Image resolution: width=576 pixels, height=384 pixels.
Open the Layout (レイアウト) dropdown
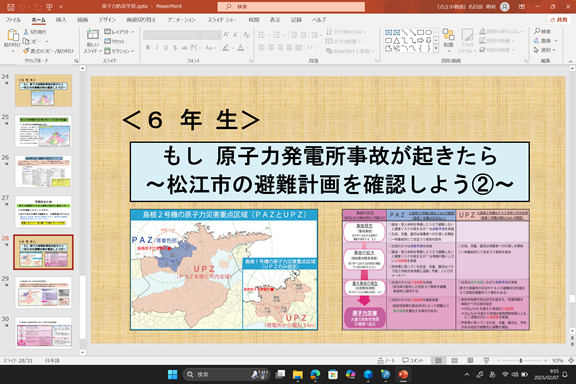pyautogui.click(x=119, y=32)
